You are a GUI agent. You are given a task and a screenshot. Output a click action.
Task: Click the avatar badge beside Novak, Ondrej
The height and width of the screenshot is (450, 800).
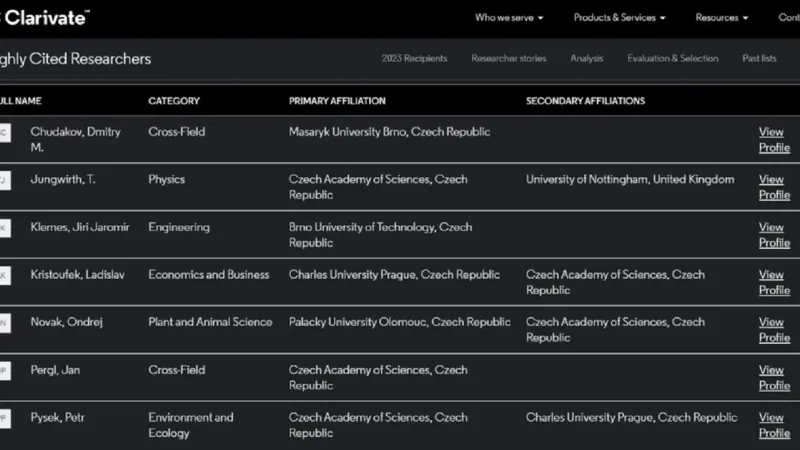(x=4, y=323)
